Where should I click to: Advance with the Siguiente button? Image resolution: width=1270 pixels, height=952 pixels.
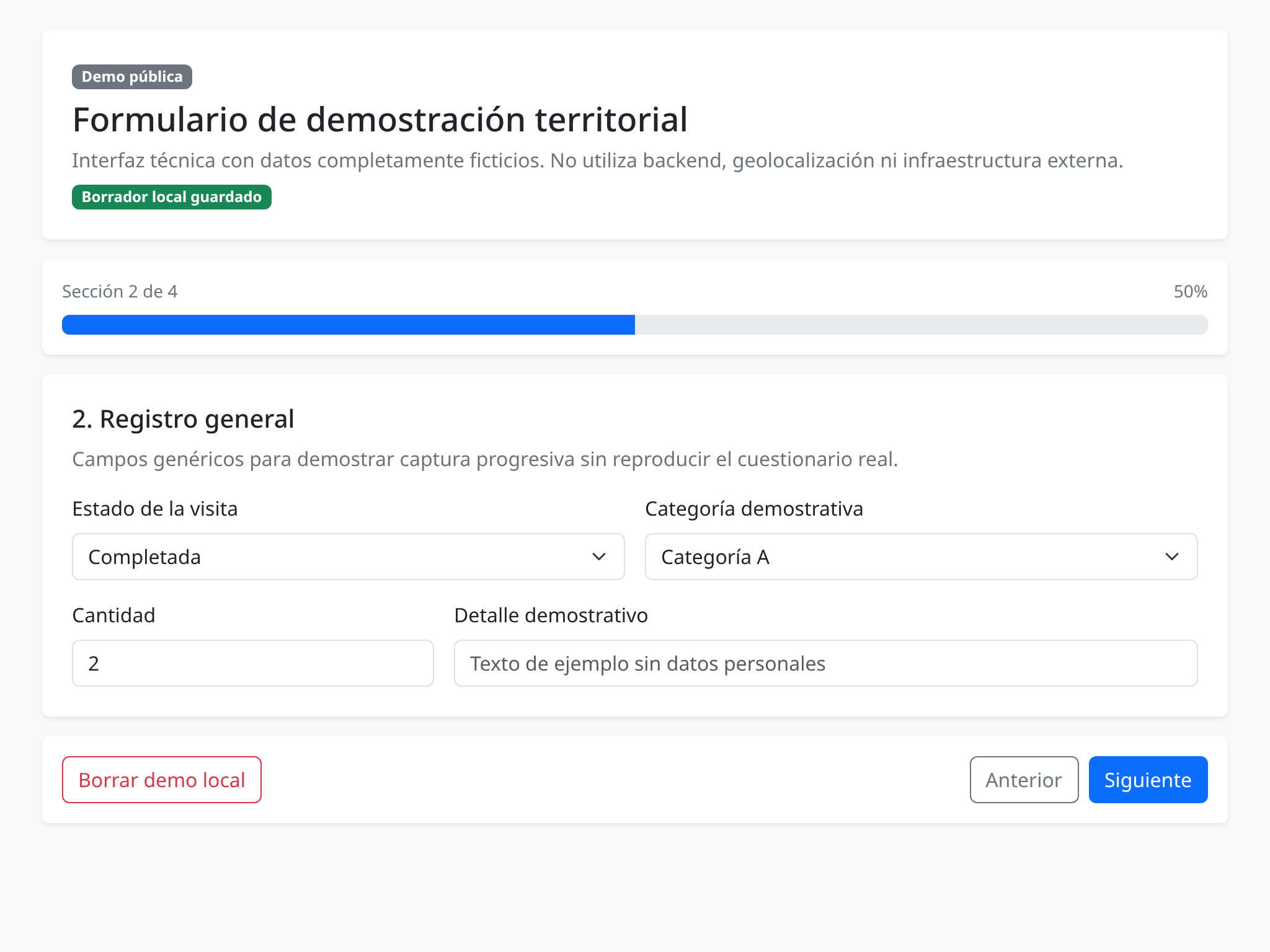coord(1148,780)
